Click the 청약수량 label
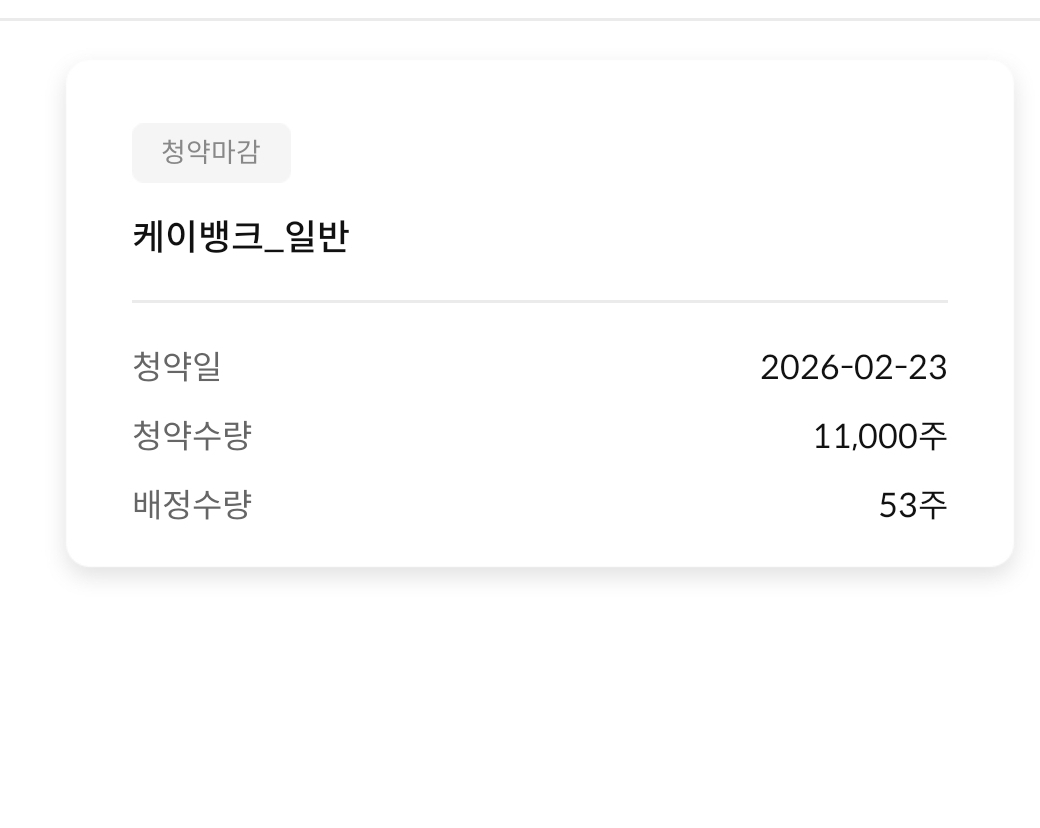1040x828 pixels. coord(191,436)
